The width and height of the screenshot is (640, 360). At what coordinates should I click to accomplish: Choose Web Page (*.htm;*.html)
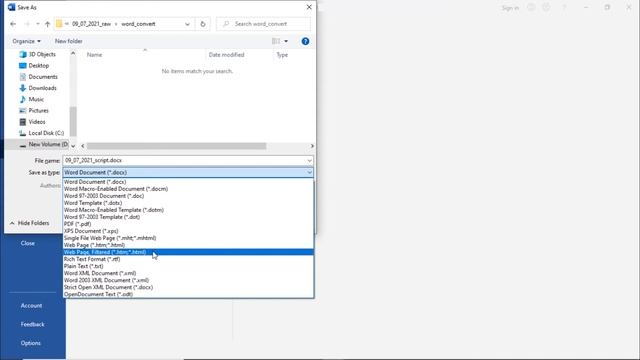pyautogui.click(x=188, y=245)
